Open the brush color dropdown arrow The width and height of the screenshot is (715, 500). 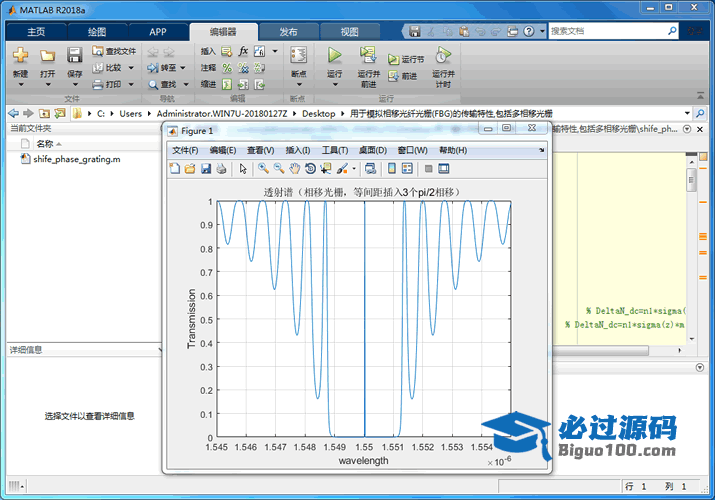354,169
